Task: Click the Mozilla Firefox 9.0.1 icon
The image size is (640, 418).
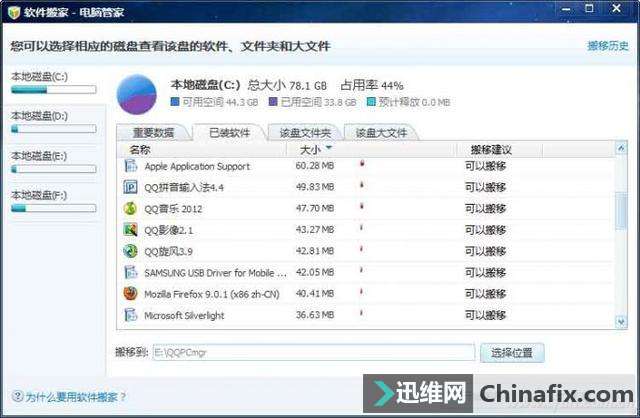Action: [130, 294]
